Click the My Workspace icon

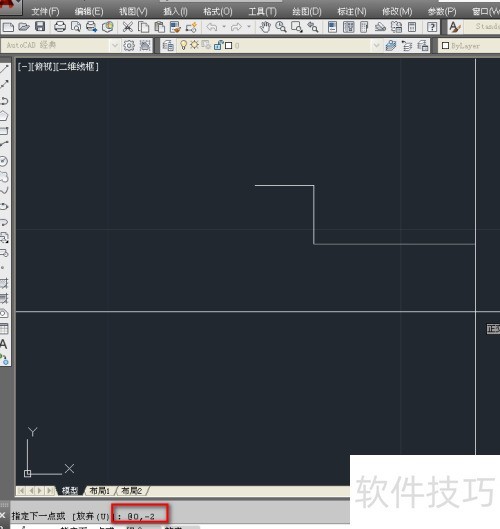coord(145,45)
